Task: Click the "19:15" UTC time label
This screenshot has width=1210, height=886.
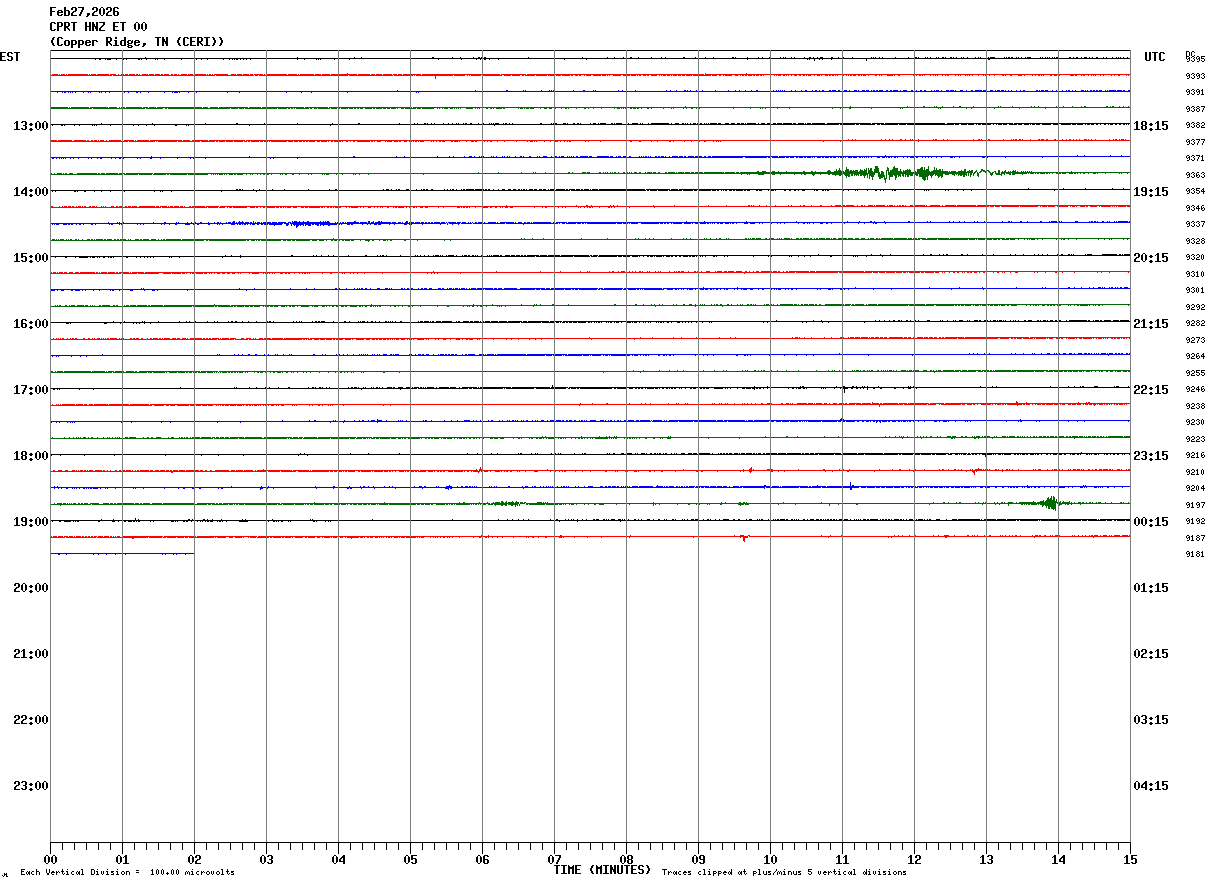Action: 1151,192
